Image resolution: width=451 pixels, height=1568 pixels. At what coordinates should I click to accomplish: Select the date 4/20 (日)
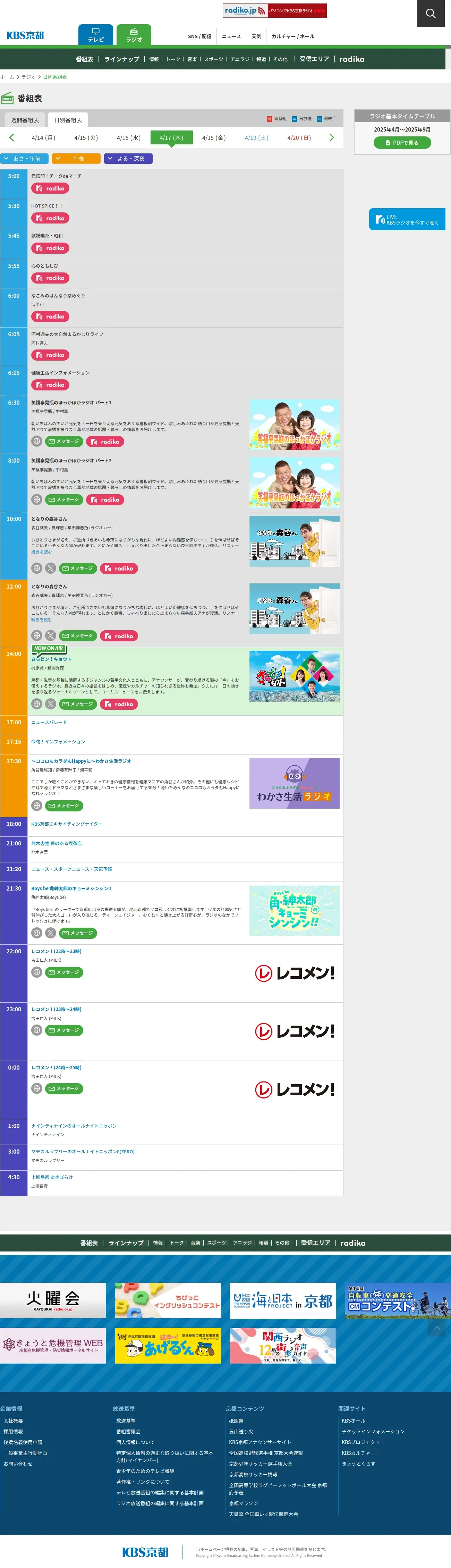click(299, 138)
